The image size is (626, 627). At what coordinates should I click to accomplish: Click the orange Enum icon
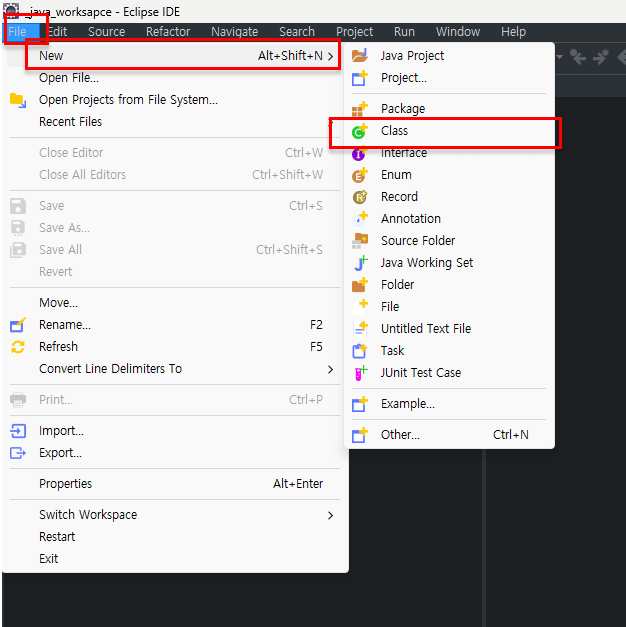(360, 175)
